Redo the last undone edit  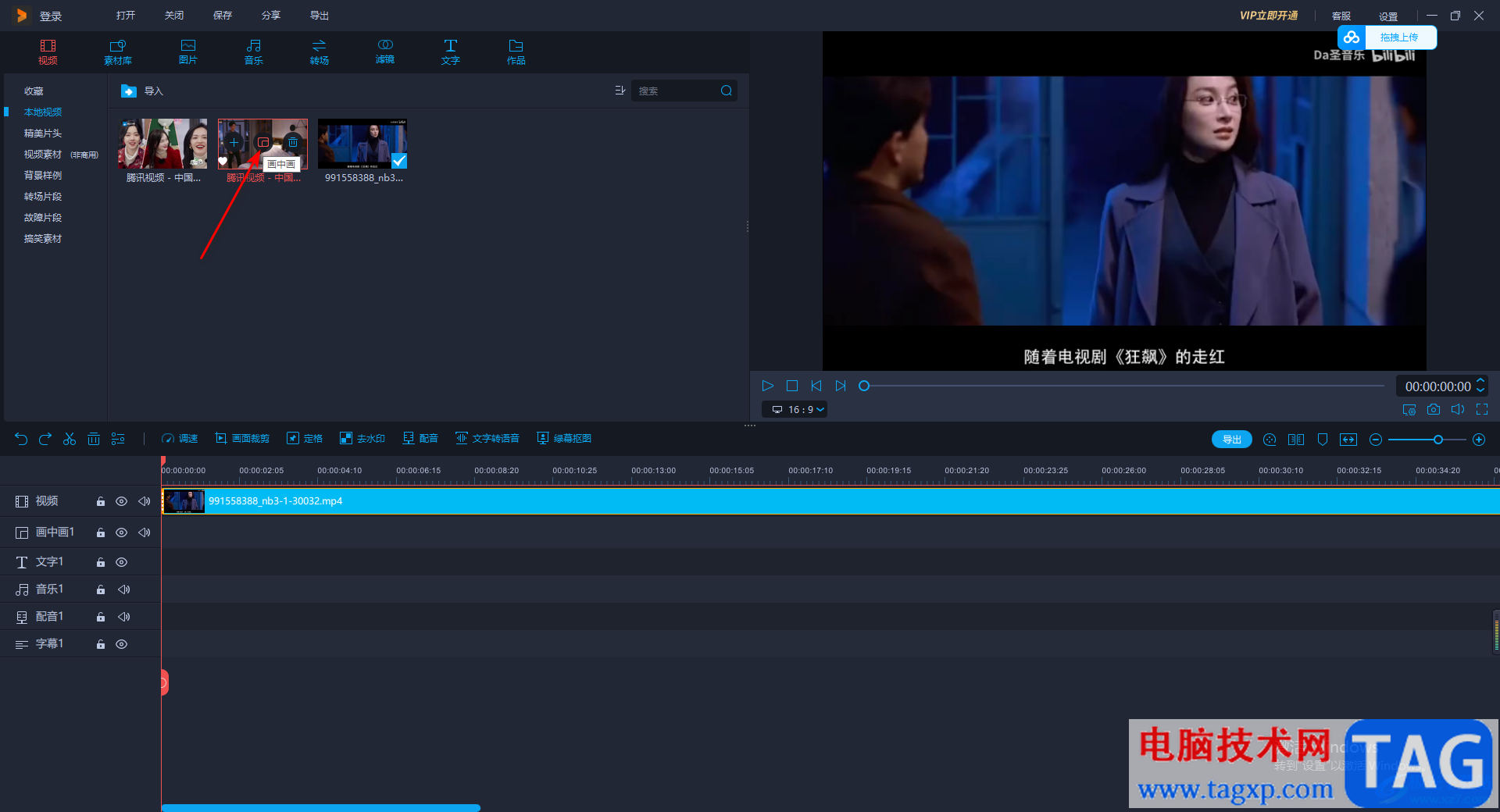[45, 439]
